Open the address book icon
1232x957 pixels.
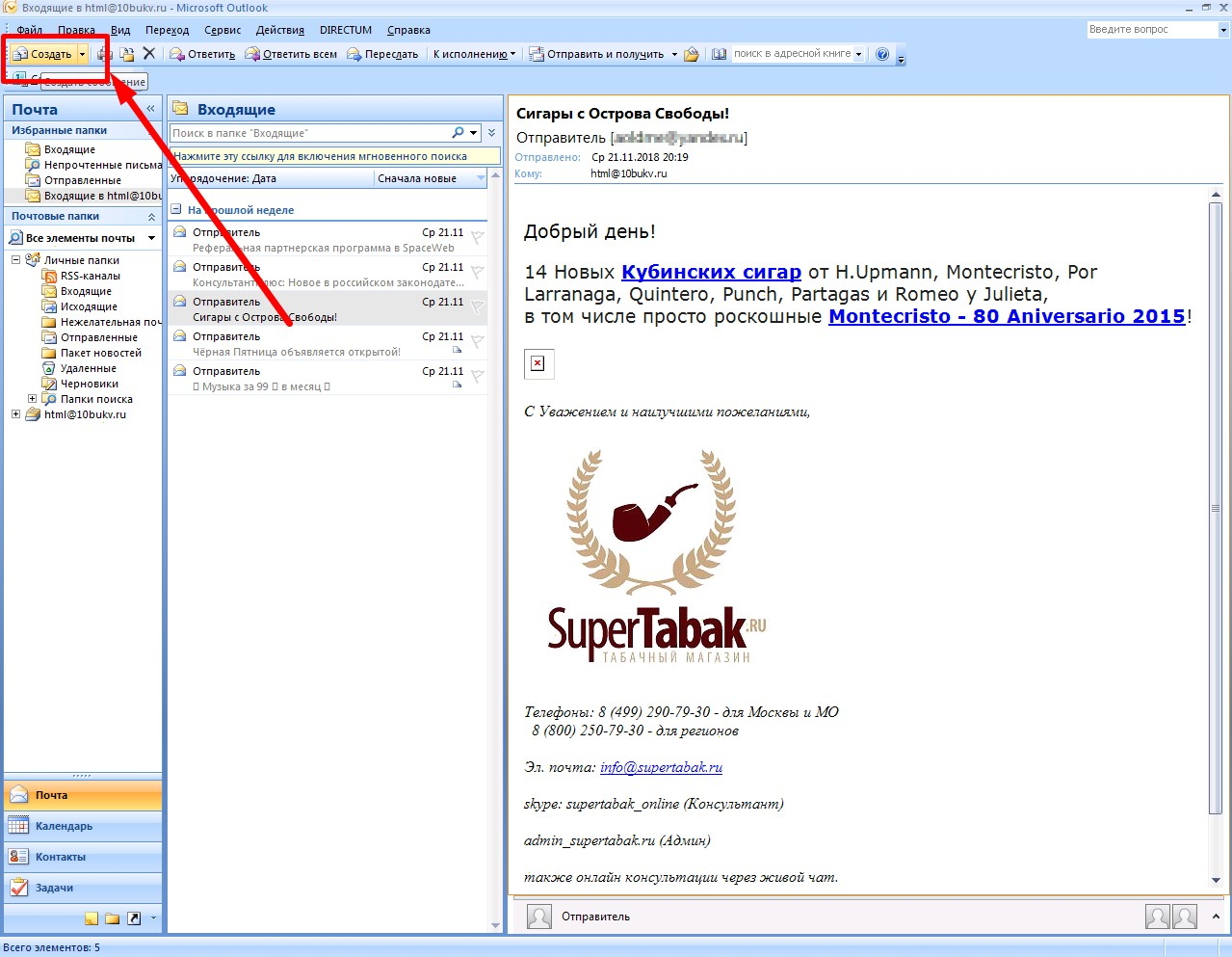pyautogui.click(x=720, y=54)
